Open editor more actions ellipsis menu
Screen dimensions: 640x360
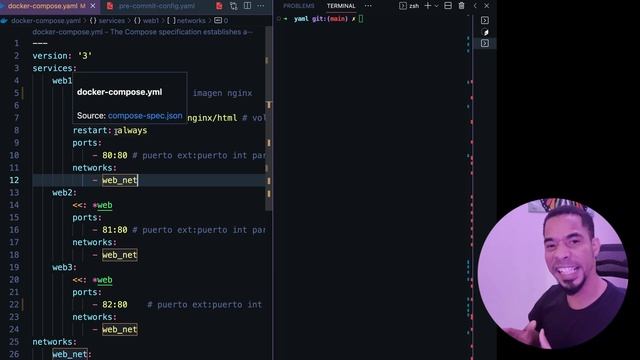pos(261,6)
